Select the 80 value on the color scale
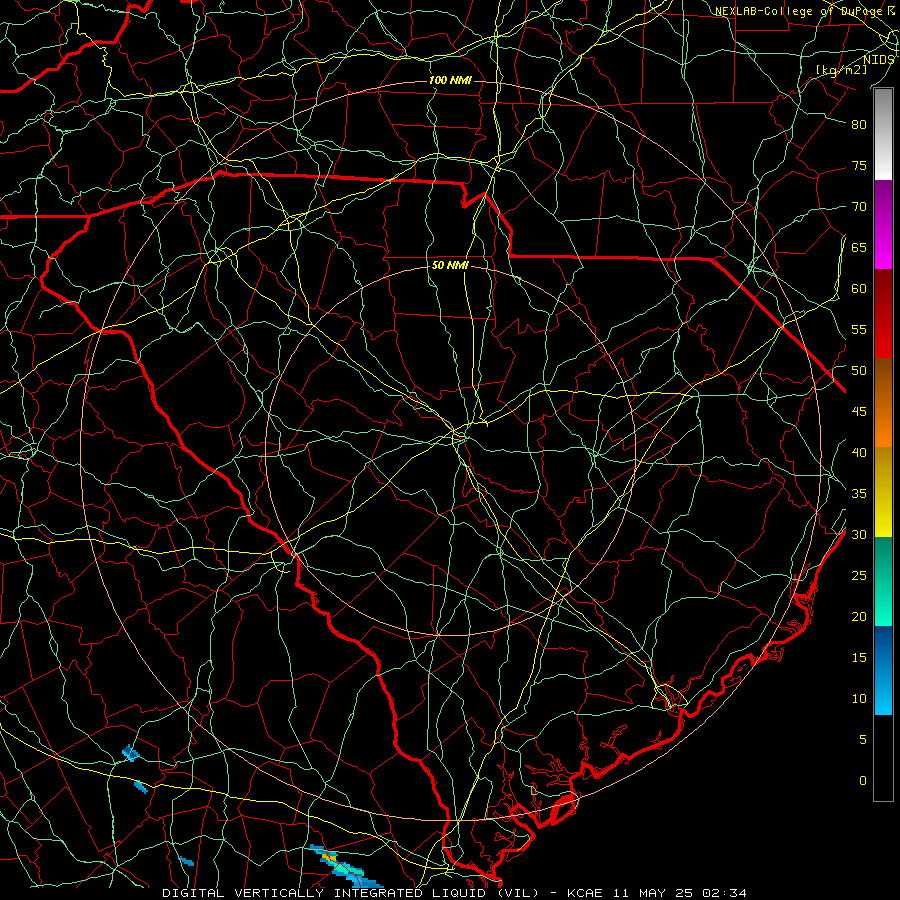900x900 pixels. click(x=859, y=125)
